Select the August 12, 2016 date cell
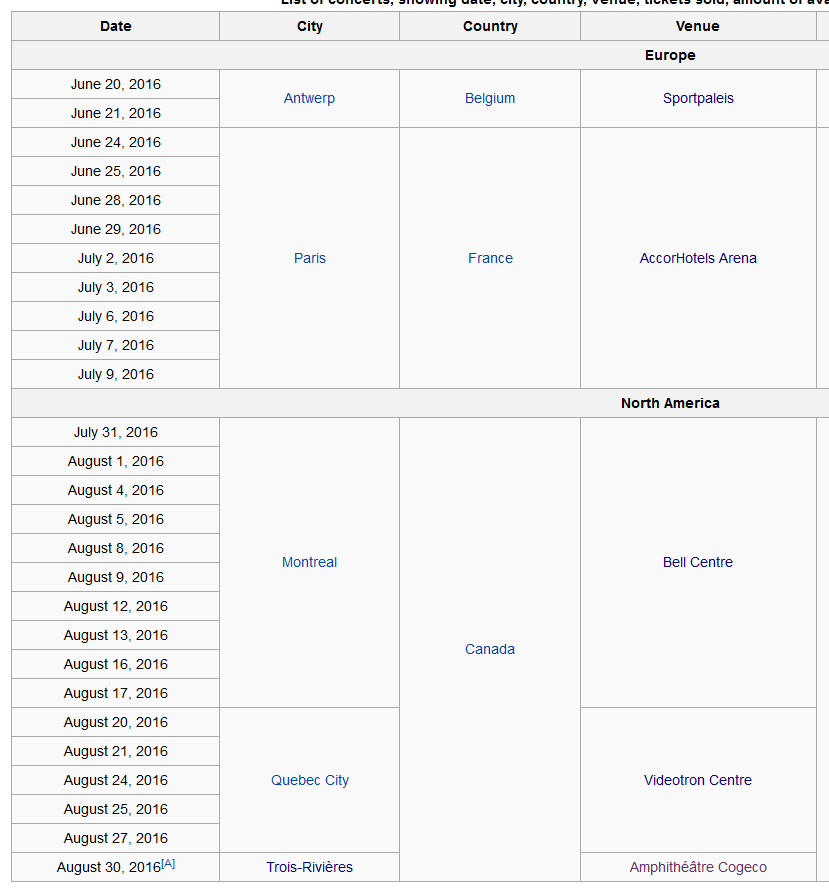 tap(116, 606)
